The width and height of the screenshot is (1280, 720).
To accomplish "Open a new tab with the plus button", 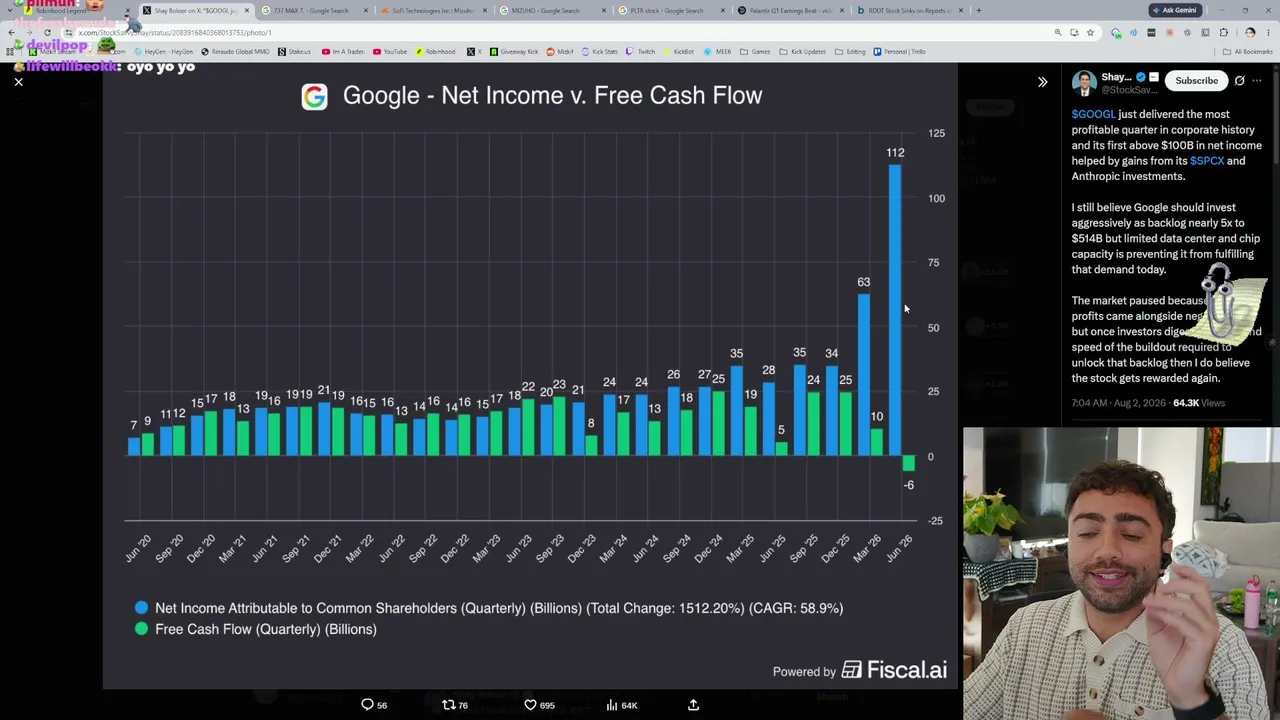I will (978, 11).
